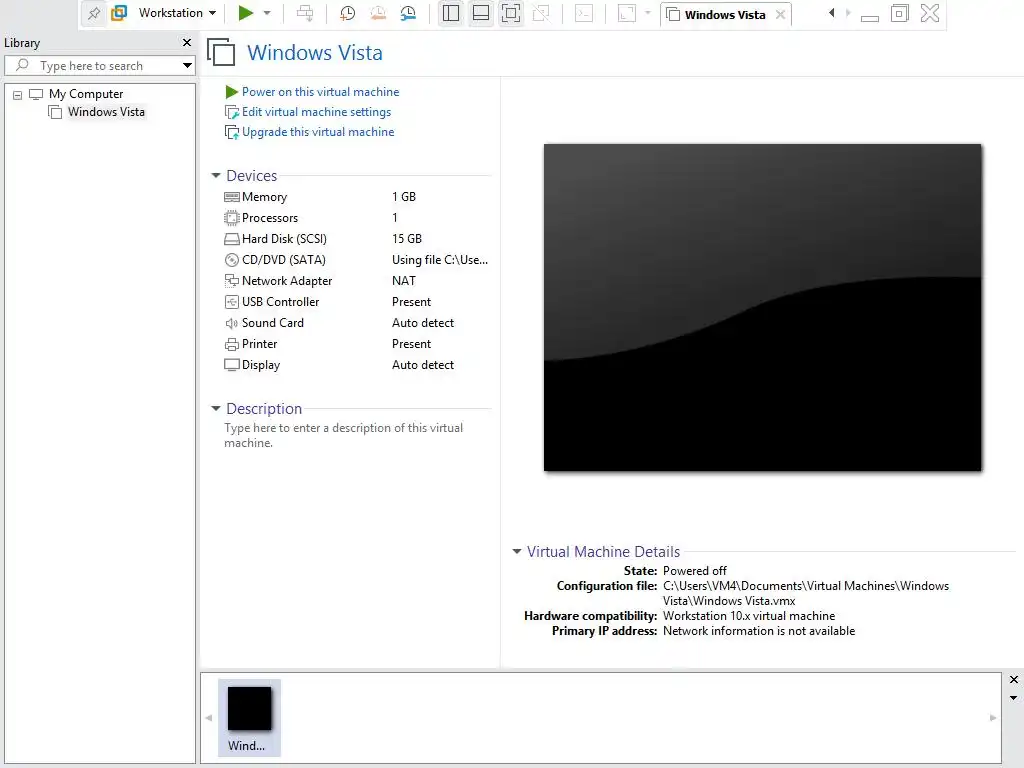Click the Memory device icon
The height and width of the screenshot is (768, 1024).
click(x=231, y=197)
